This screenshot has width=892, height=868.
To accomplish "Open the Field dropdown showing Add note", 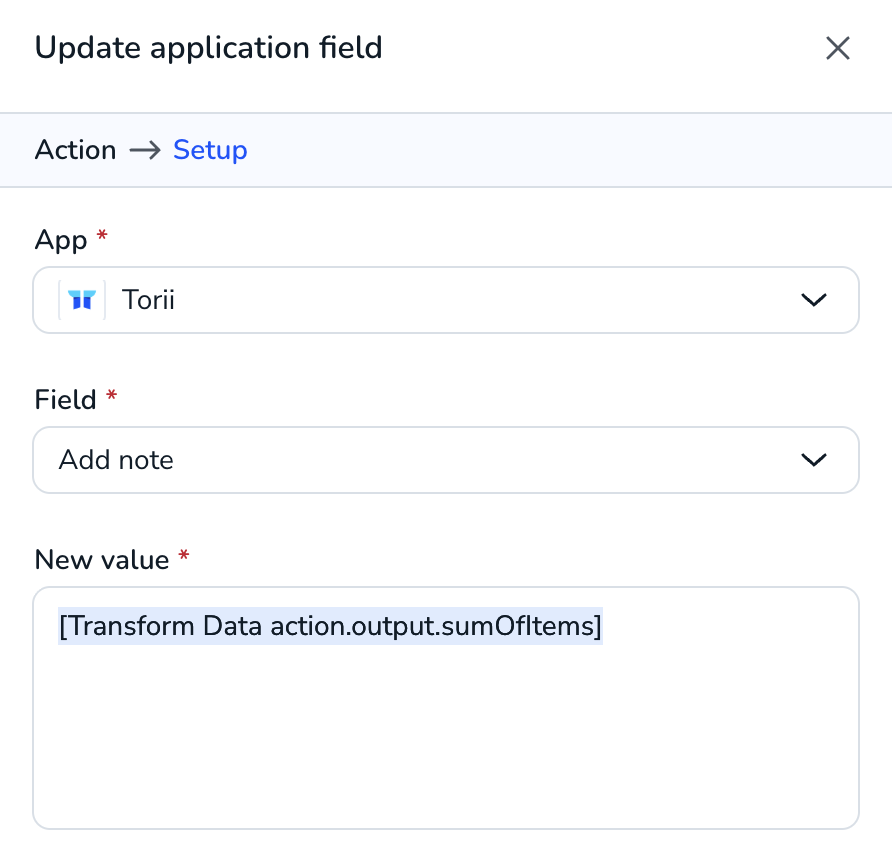I will [x=445, y=459].
